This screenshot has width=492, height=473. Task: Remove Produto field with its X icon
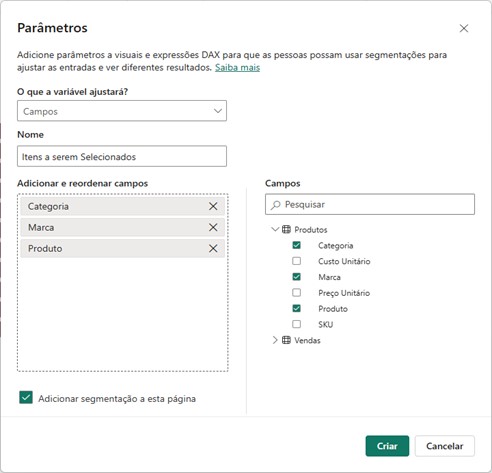point(213,248)
